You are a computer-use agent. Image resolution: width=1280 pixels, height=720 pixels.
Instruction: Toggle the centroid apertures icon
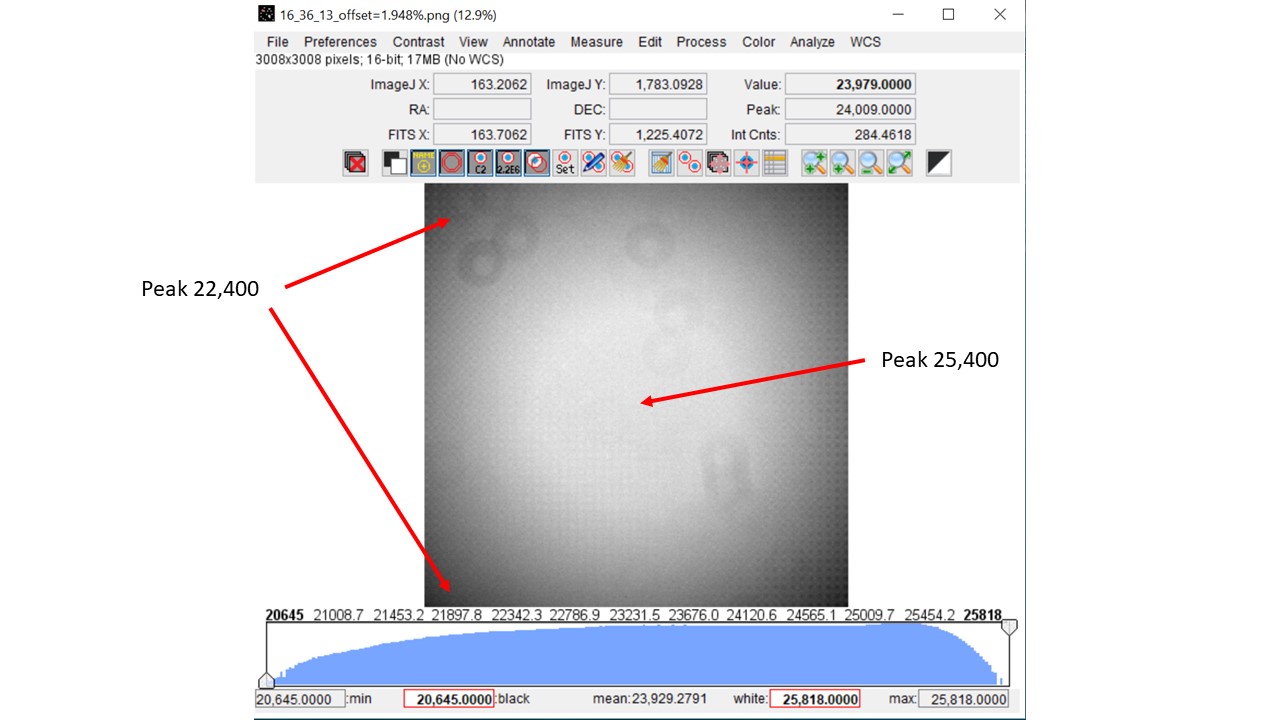537,163
